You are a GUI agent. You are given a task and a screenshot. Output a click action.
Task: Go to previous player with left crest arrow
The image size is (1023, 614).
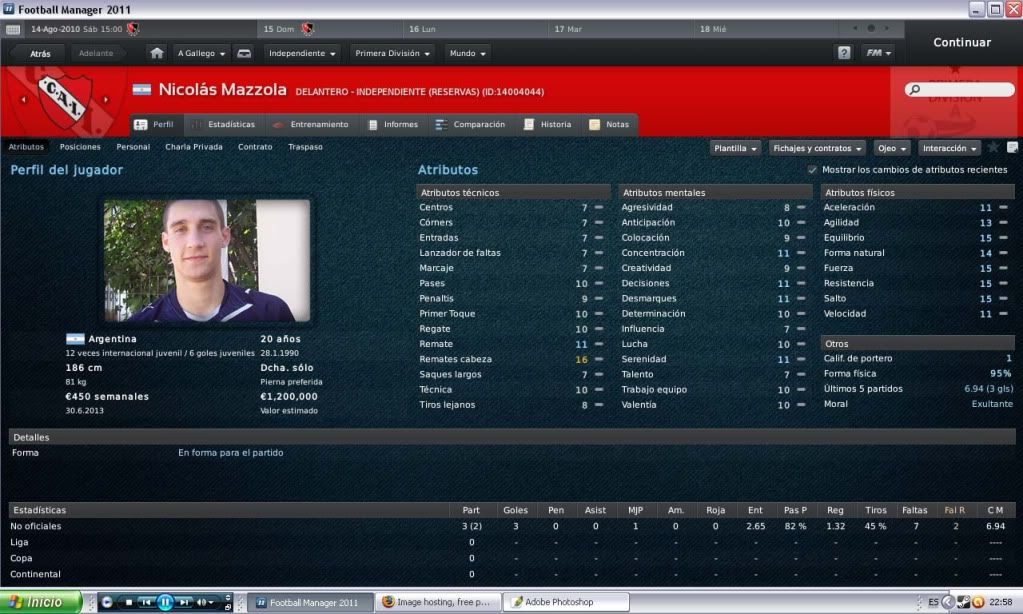[x=24, y=100]
